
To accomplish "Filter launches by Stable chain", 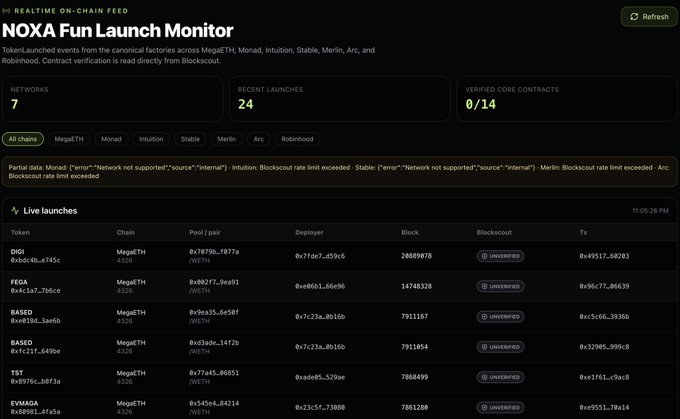I will (x=190, y=139).
